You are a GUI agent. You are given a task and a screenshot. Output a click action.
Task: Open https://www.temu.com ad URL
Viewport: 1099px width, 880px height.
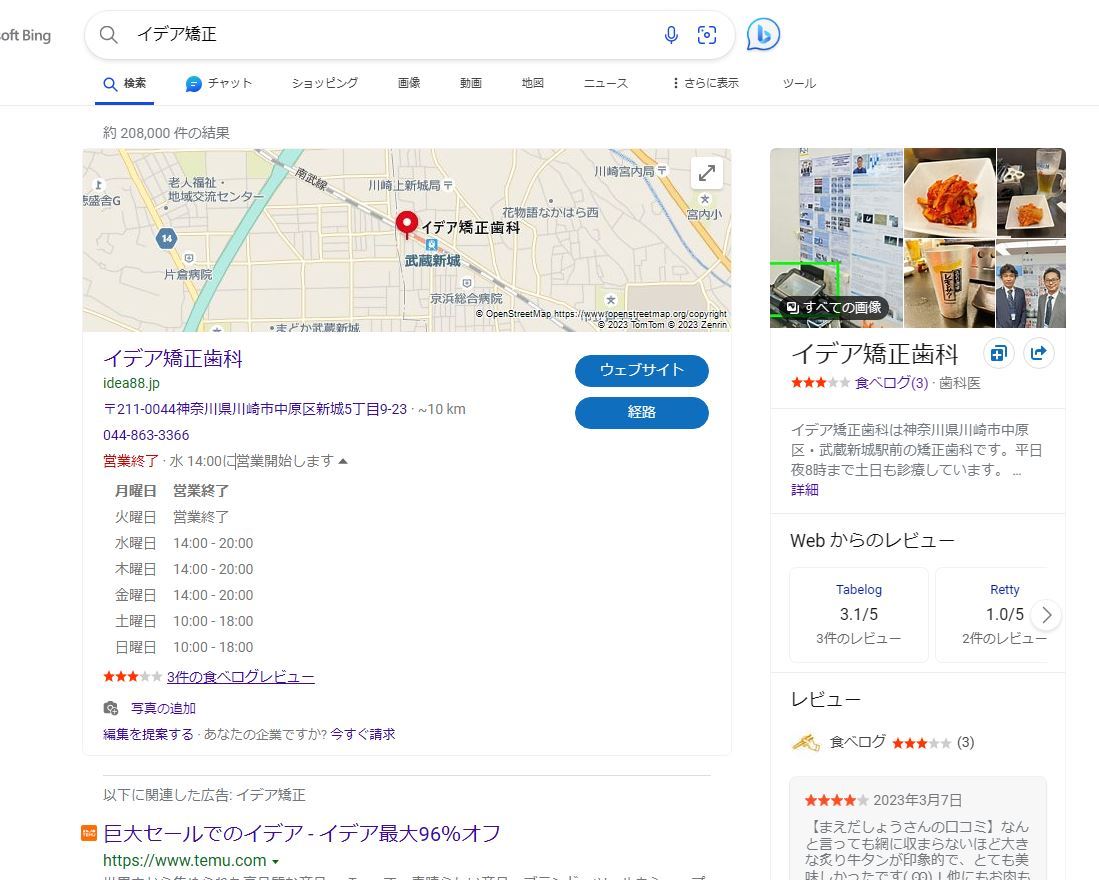[x=184, y=860]
